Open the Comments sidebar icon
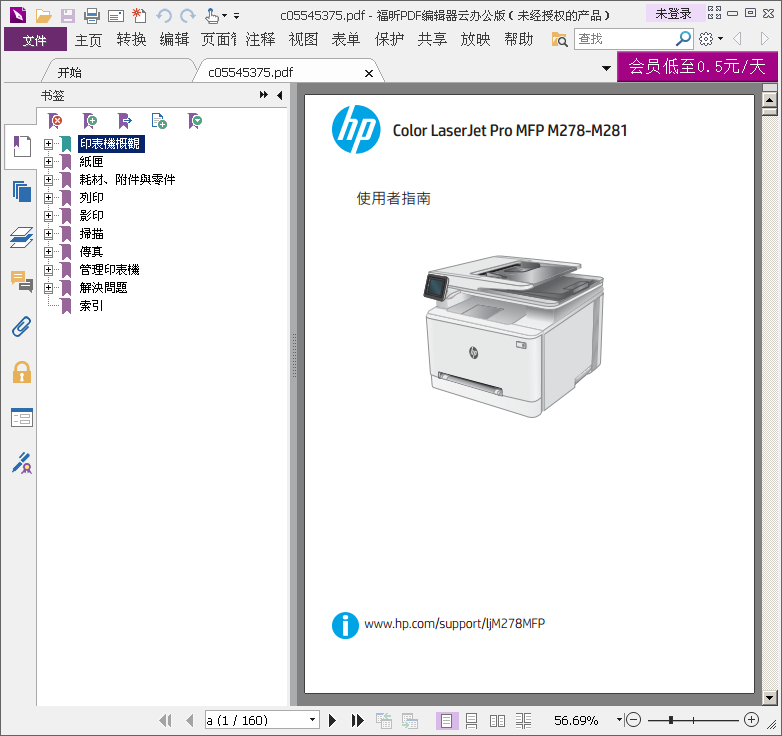This screenshot has height=736, width=782. [21, 281]
